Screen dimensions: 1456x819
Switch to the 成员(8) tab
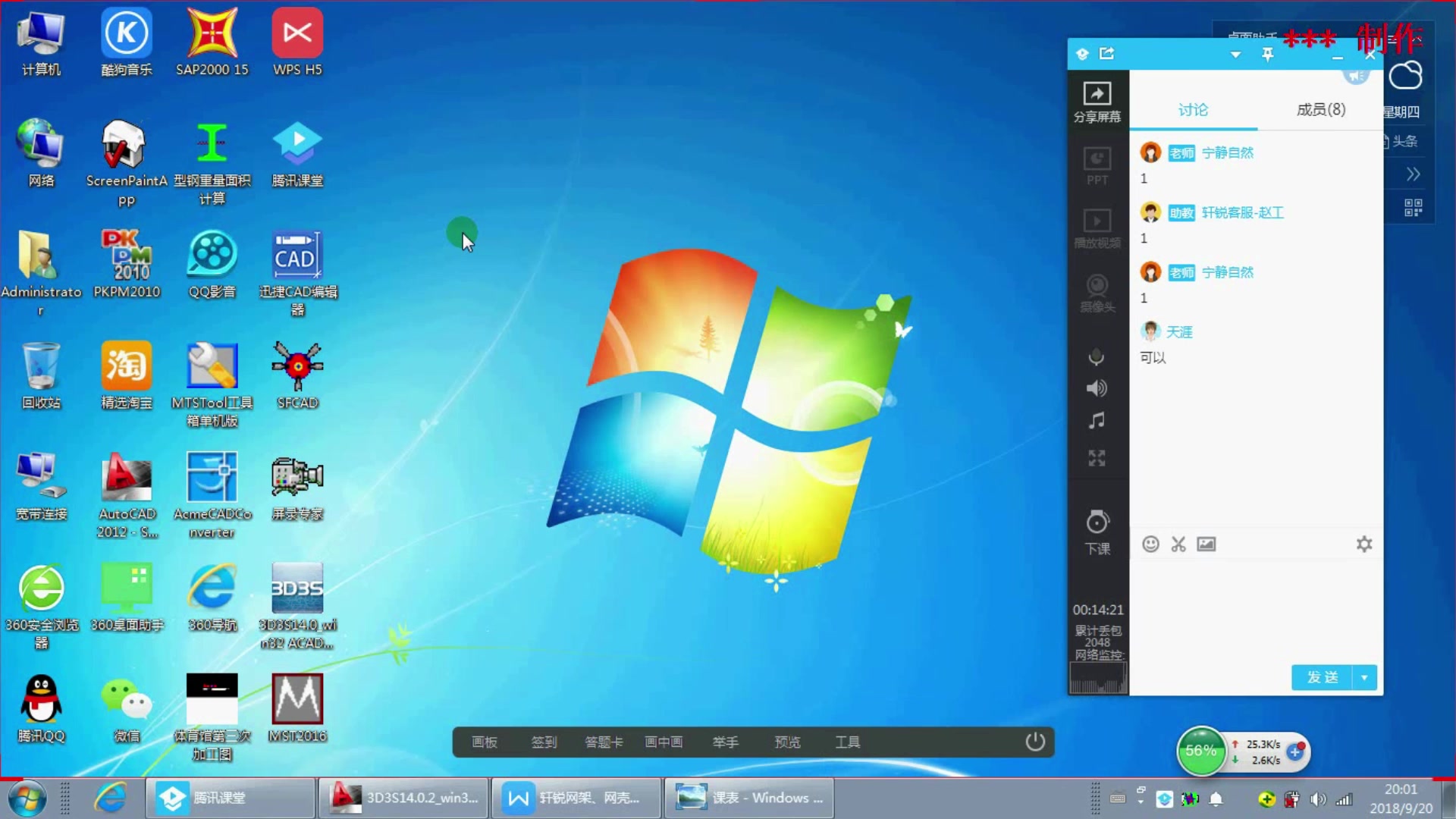tap(1320, 110)
